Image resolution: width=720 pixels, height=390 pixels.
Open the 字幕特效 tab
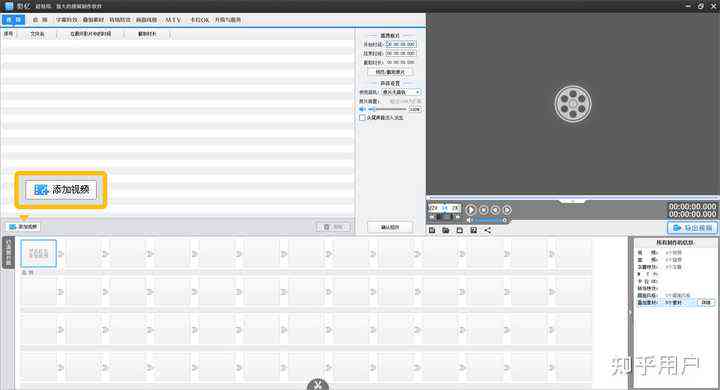point(67,20)
